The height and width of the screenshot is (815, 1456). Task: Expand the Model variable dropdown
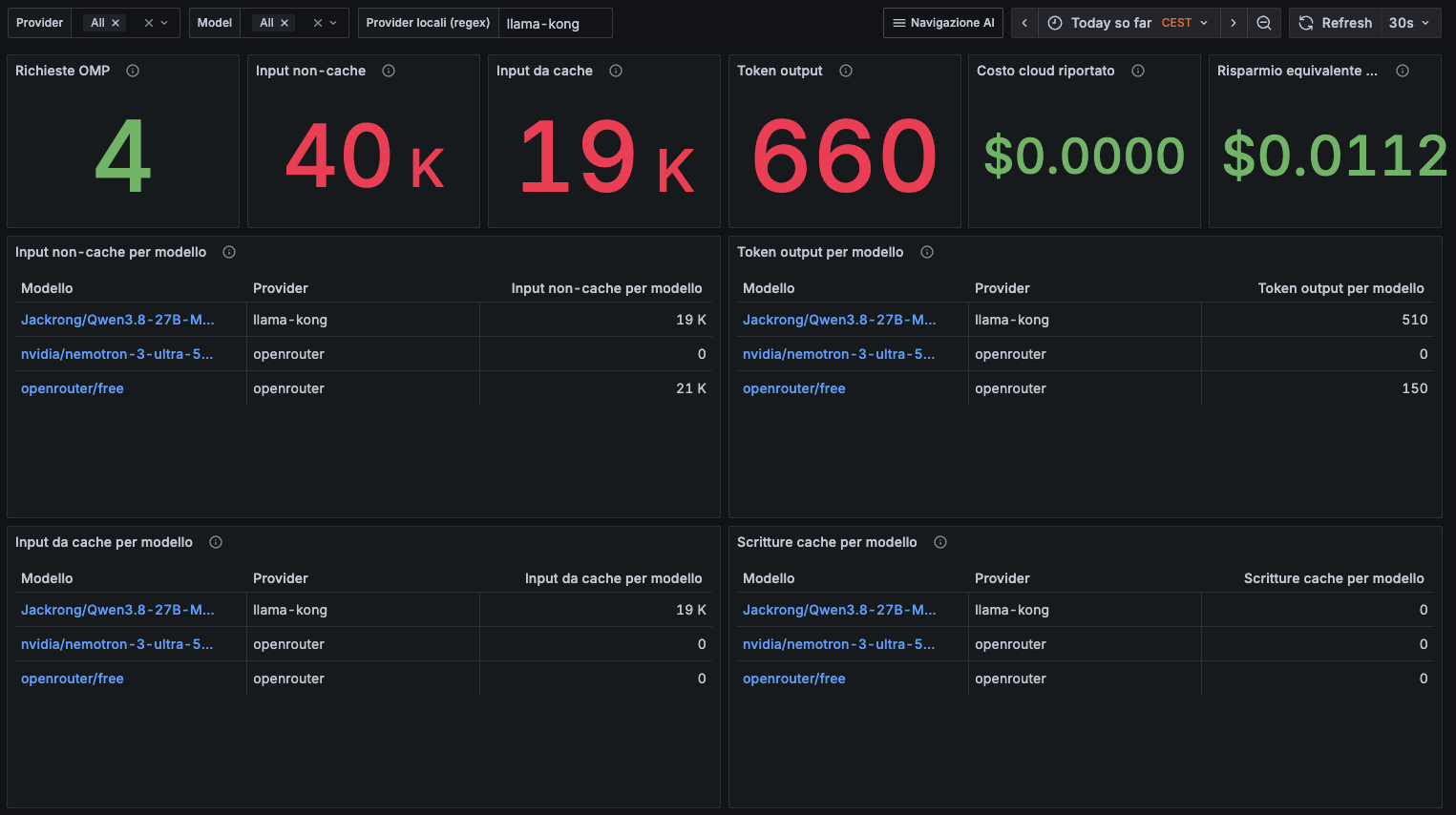tap(333, 23)
